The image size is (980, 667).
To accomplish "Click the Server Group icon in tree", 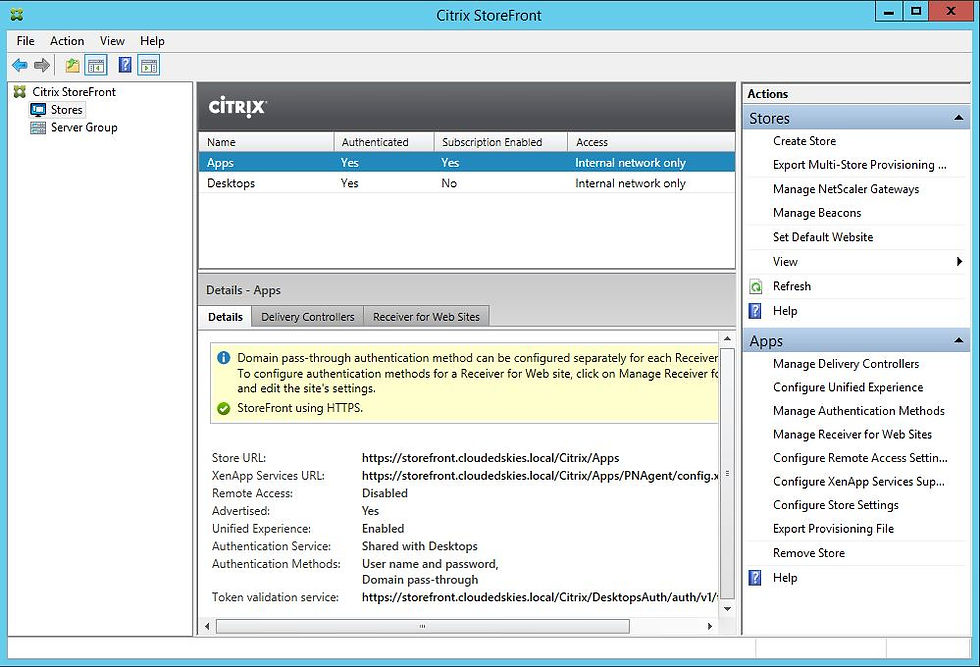I will (x=38, y=128).
